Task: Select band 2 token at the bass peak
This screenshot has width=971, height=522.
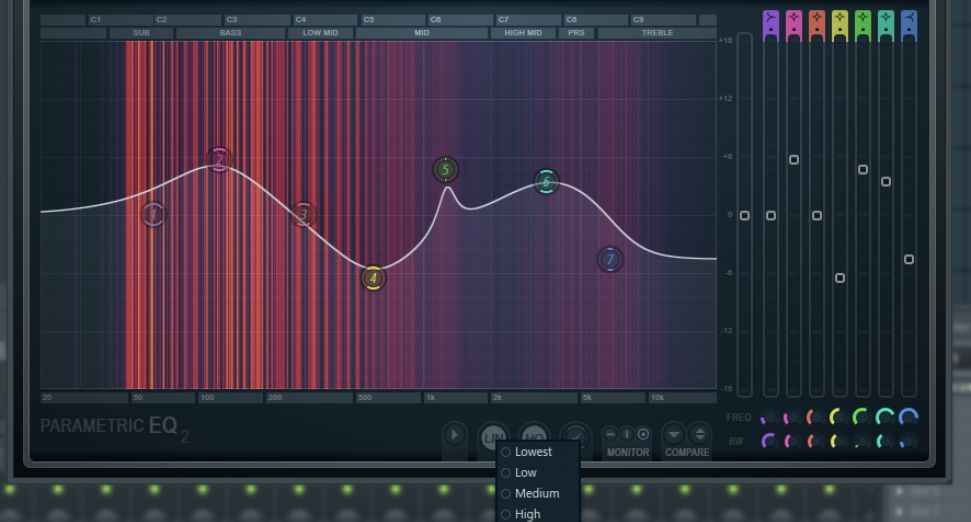Action: pos(219,160)
